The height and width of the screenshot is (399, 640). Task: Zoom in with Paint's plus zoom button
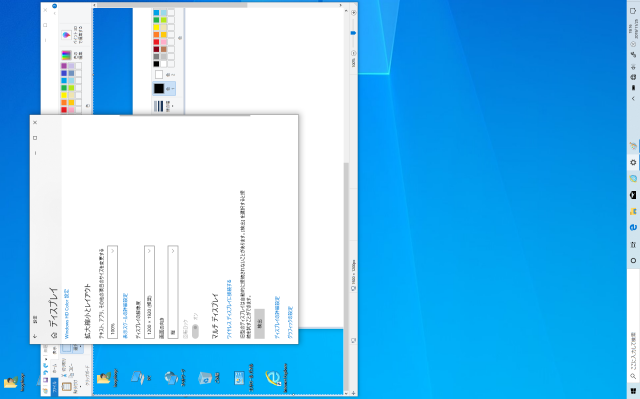(353, 13)
